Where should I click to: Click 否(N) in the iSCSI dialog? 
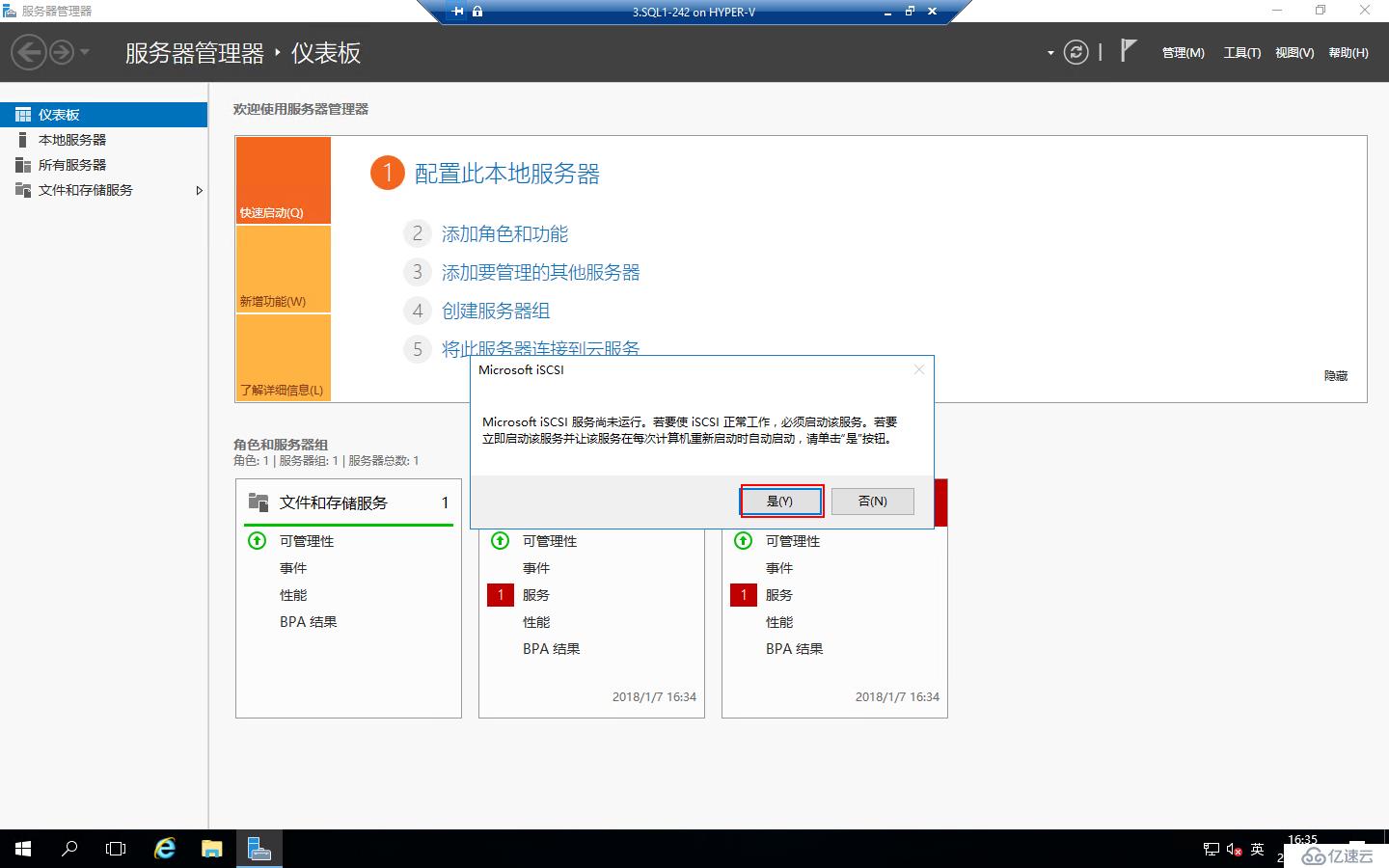[873, 502]
